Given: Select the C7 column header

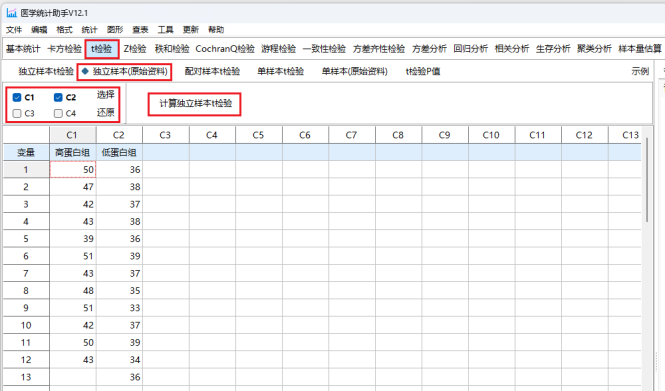Looking at the screenshot, I should click(x=352, y=135).
